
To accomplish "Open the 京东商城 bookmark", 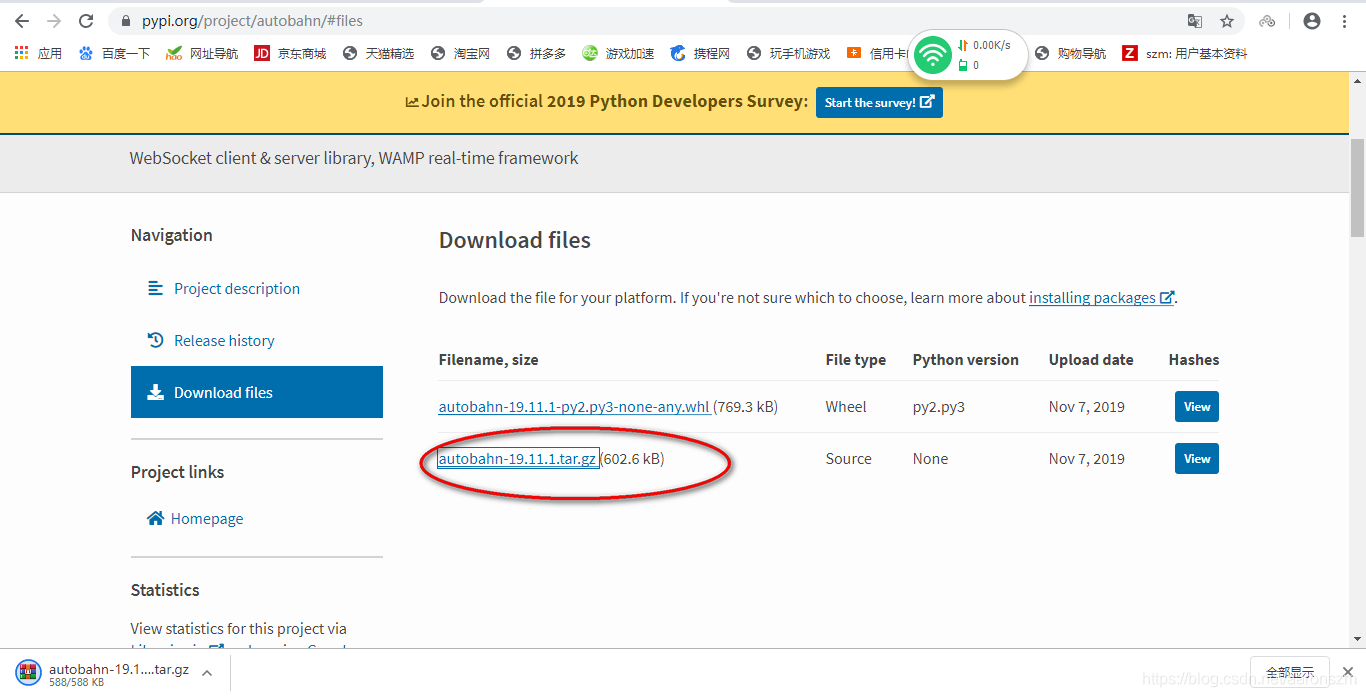I will coord(290,53).
